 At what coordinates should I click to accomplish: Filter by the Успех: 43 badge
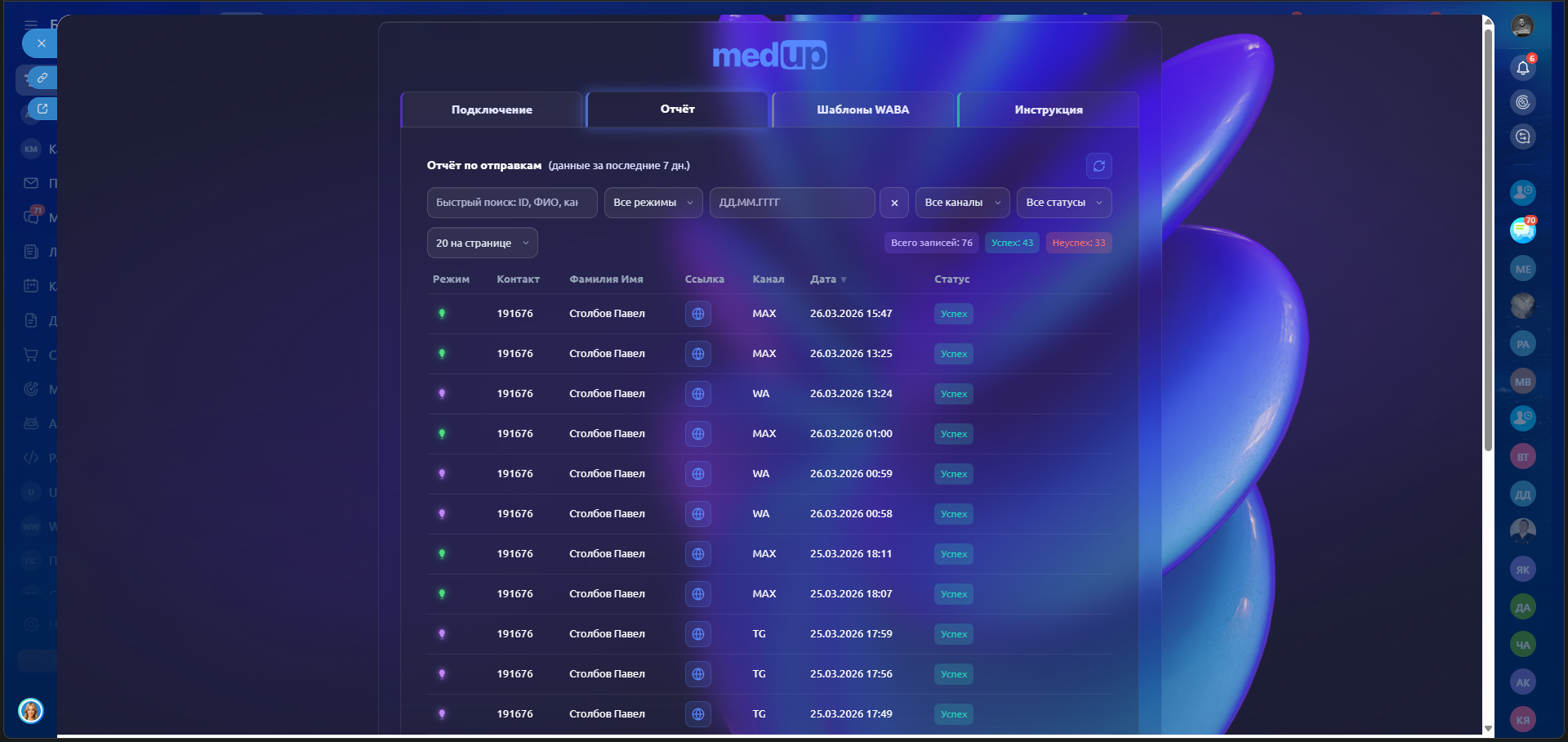pos(1013,243)
